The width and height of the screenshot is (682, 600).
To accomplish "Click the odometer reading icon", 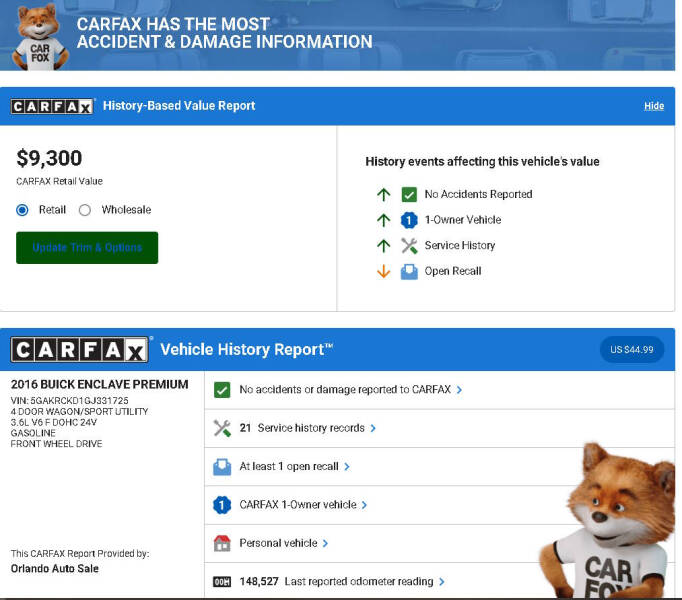I will tap(222, 581).
